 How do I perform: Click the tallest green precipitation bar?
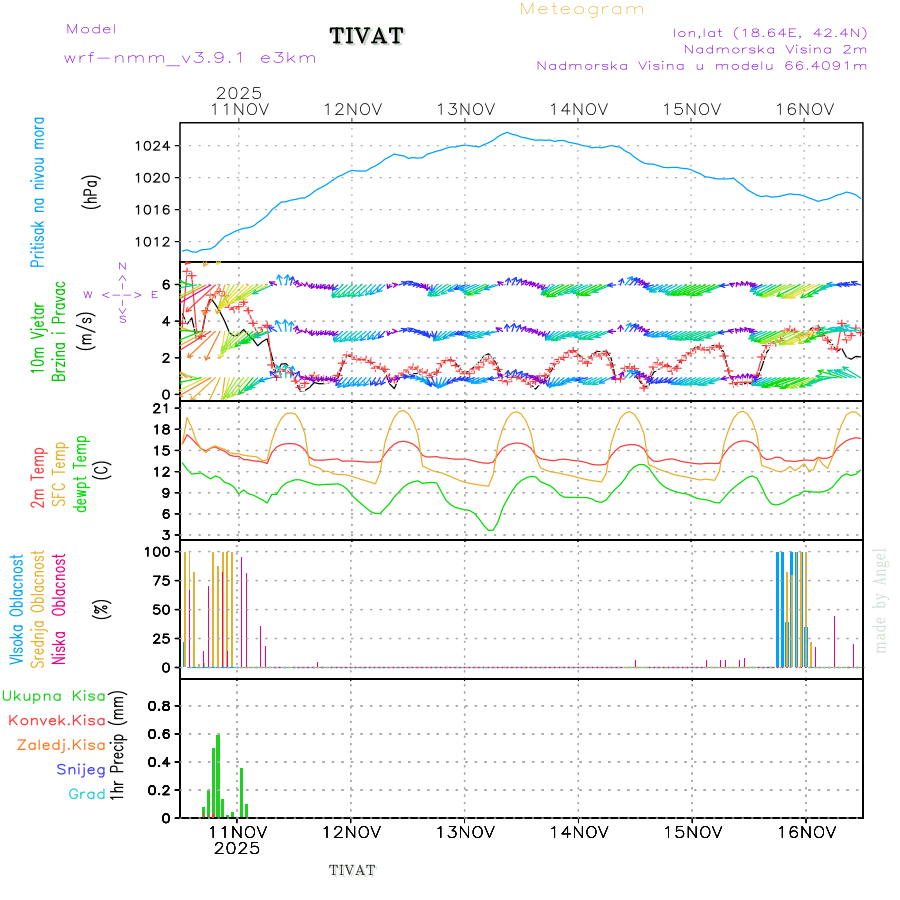[218, 776]
